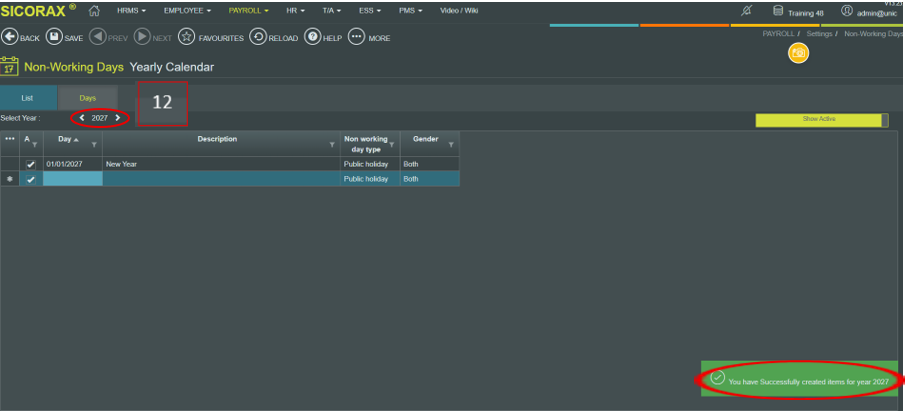Image resolution: width=905 pixels, height=412 pixels.
Task: Click the empty Day cell in new row
Action: point(72,179)
